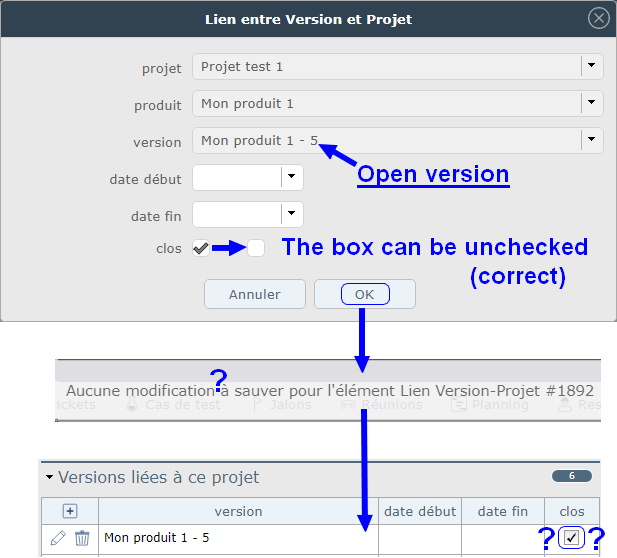Delete the Mon produit 1 - 5 row with trash icon
Image resolution: width=617 pixels, height=558 pixels.
tap(82, 538)
